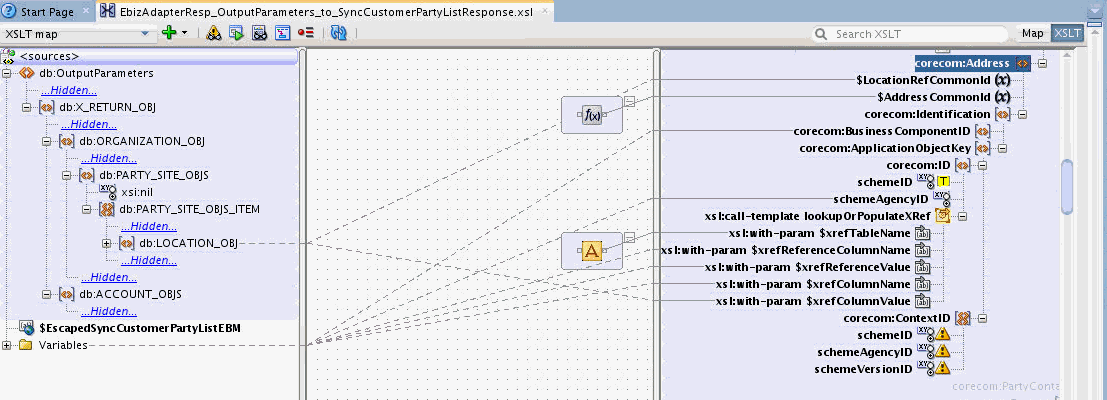Click the binoculars window toolbar icon
This screenshot has height=400, width=1107.
259,32
